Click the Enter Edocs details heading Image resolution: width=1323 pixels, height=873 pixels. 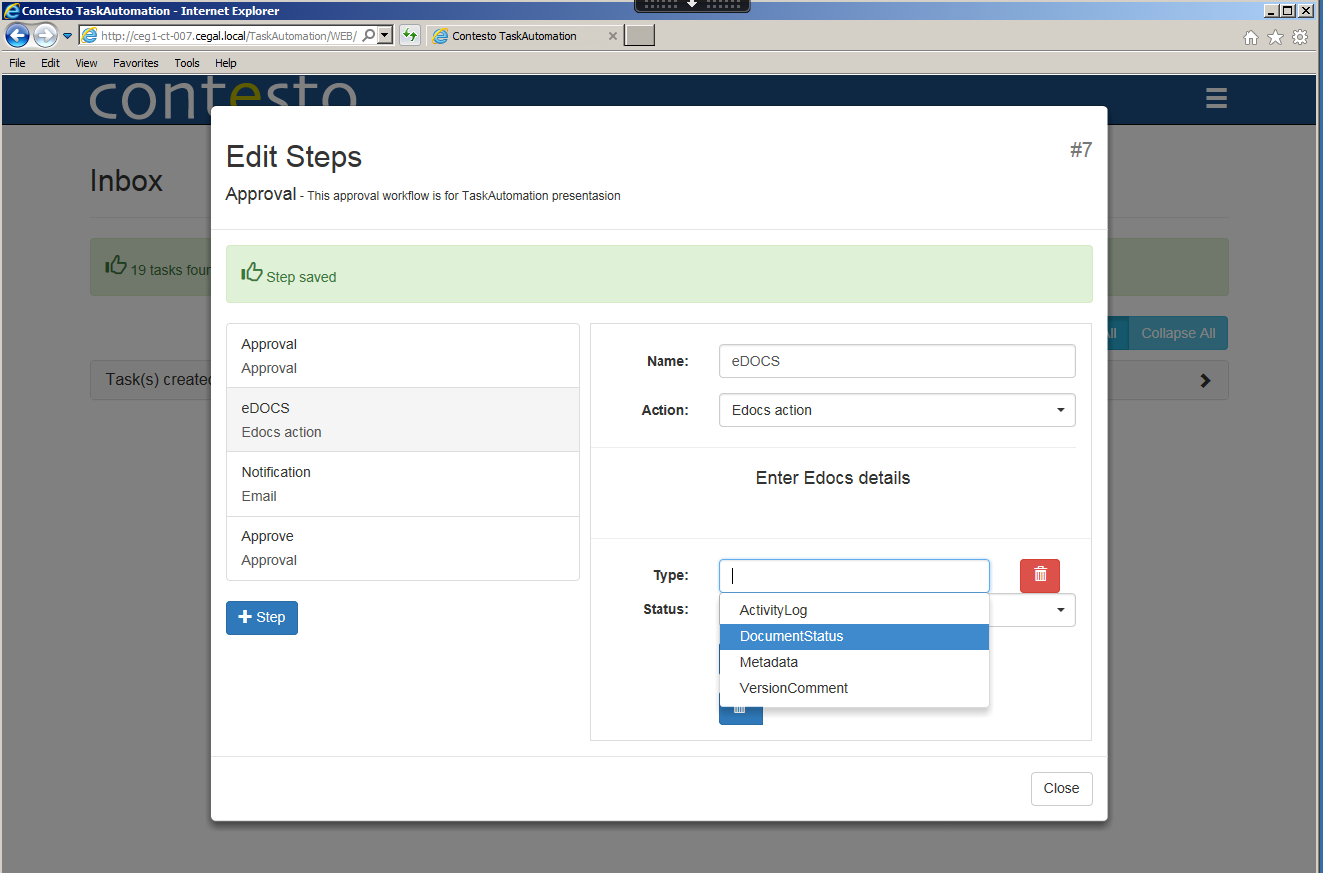click(x=833, y=478)
